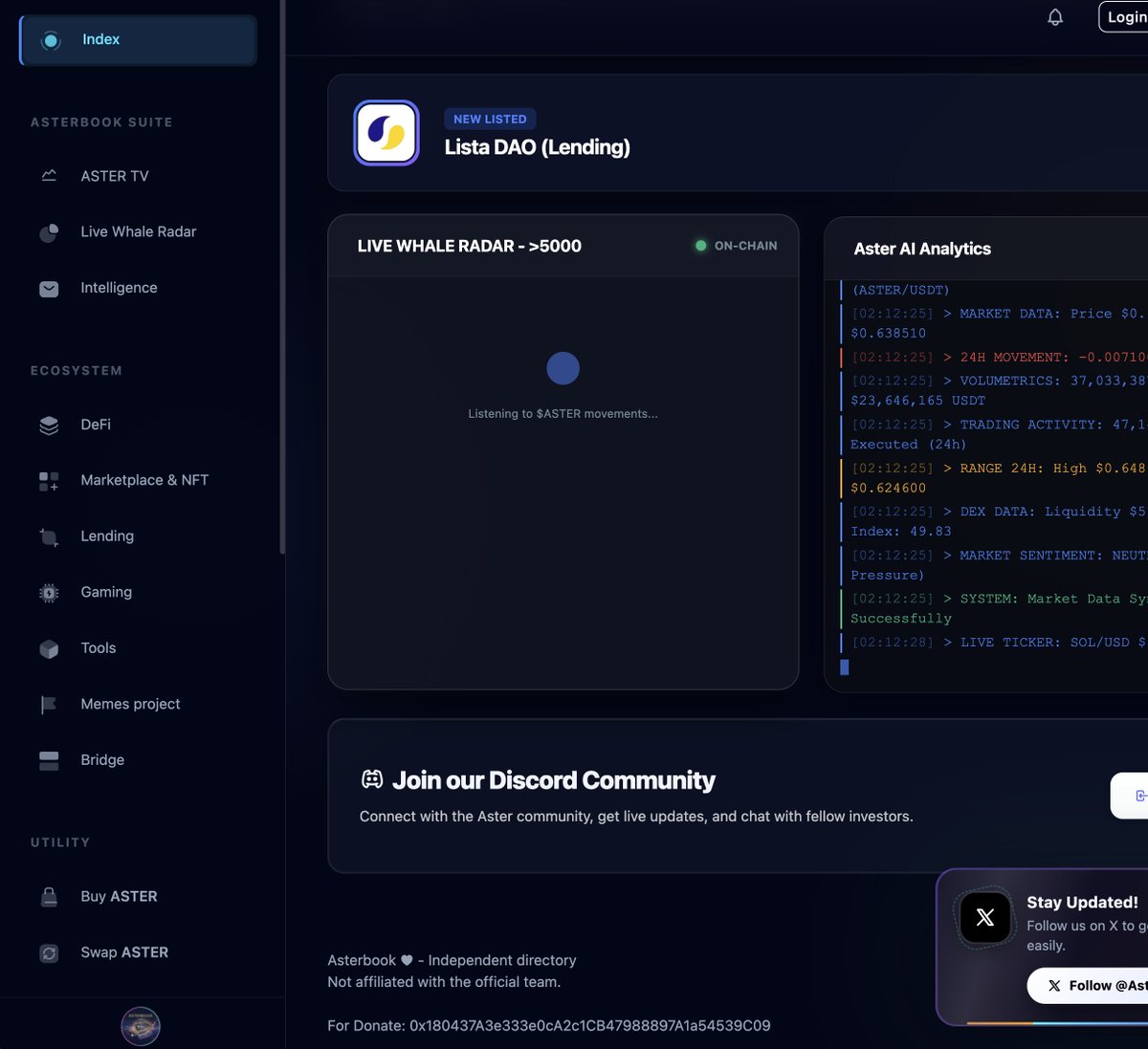Click the Lista DAO logo icon
The width and height of the screenshot is (1148, 1049).
tap(386, 133)
